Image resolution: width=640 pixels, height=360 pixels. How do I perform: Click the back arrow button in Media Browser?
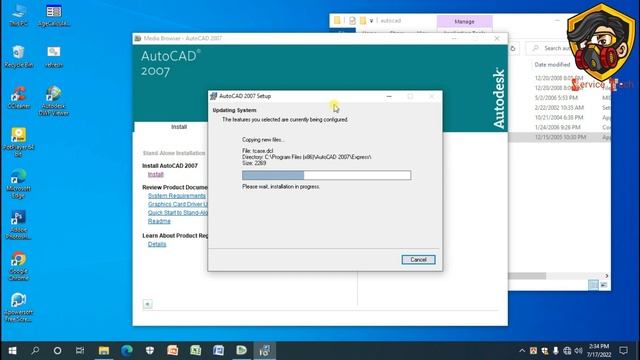(x=147, y=304)
